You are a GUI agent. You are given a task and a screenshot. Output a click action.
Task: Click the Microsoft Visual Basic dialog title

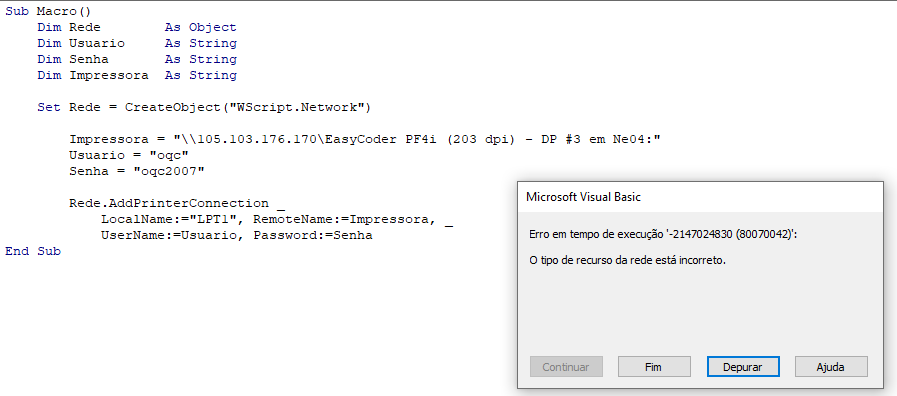point(584,197)
